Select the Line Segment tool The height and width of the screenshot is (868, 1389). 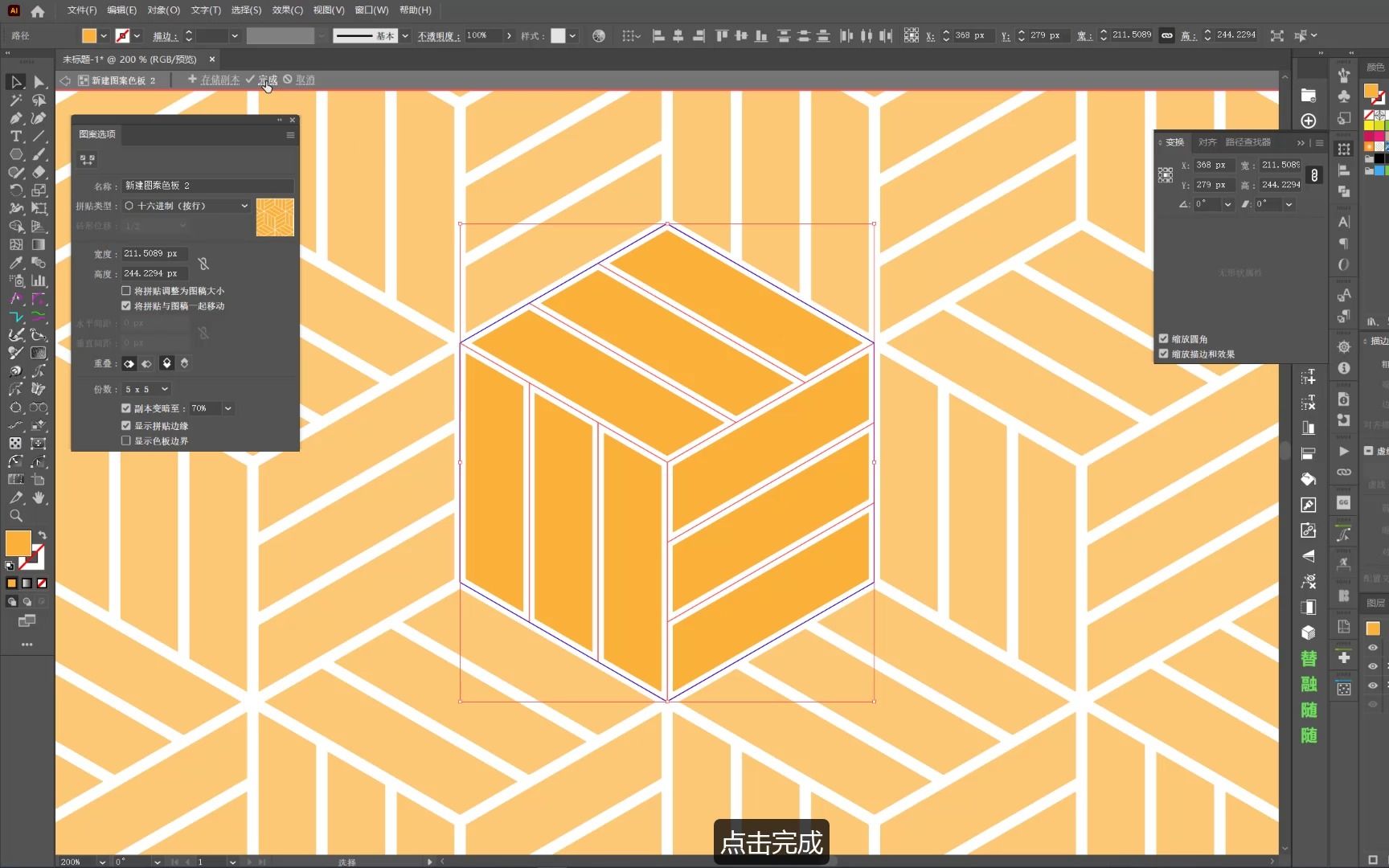coord(39,137)
